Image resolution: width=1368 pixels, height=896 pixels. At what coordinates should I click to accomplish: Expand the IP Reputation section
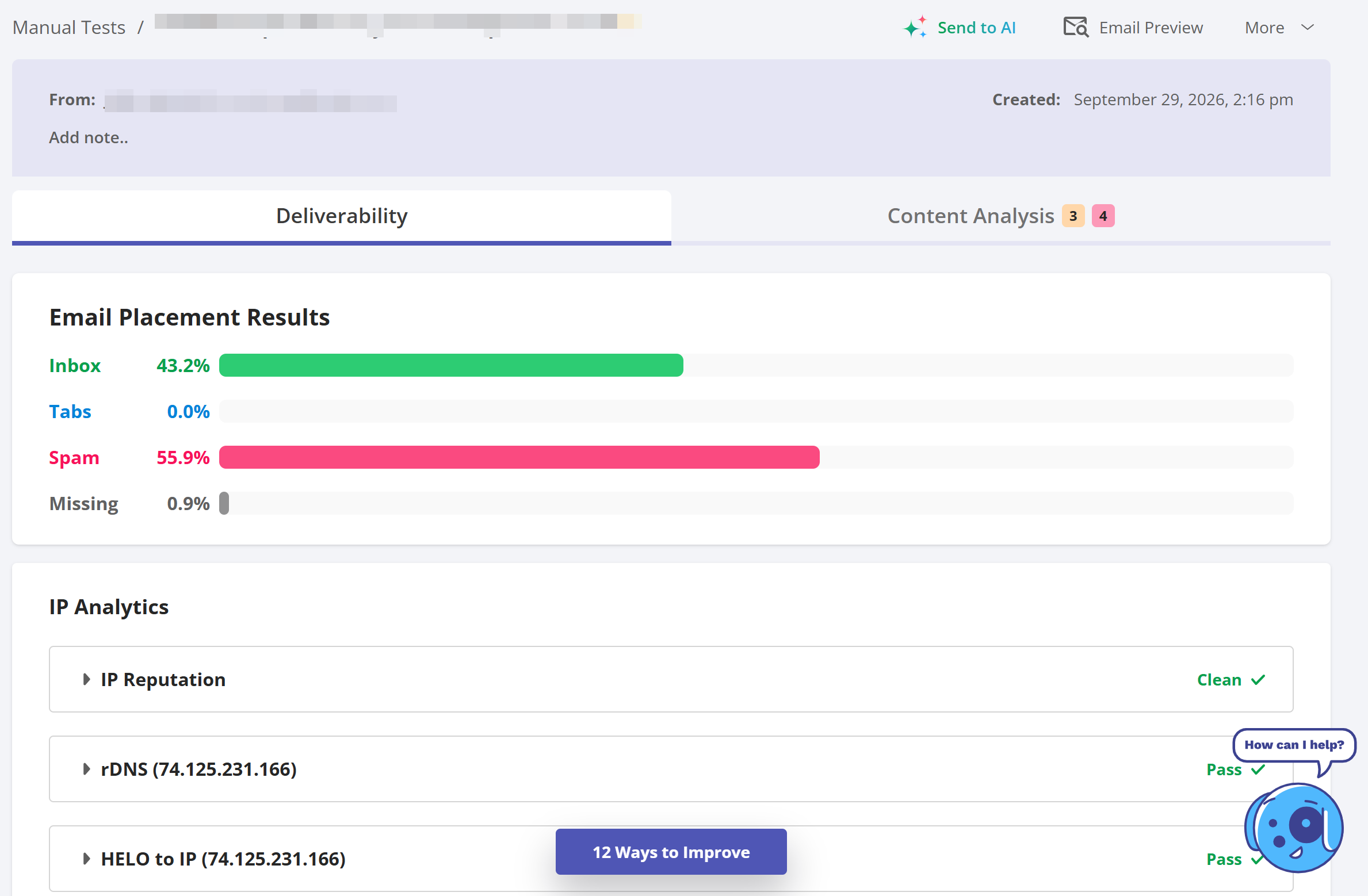coord(671,679)
